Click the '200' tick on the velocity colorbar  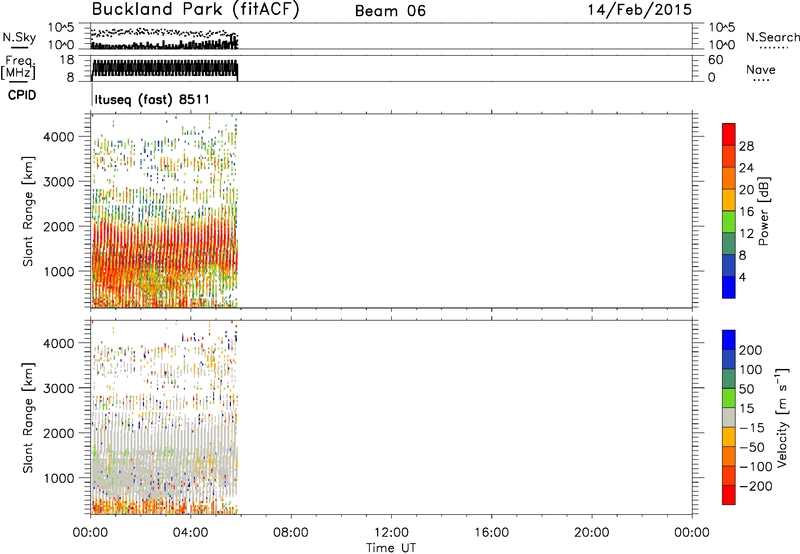751,350
